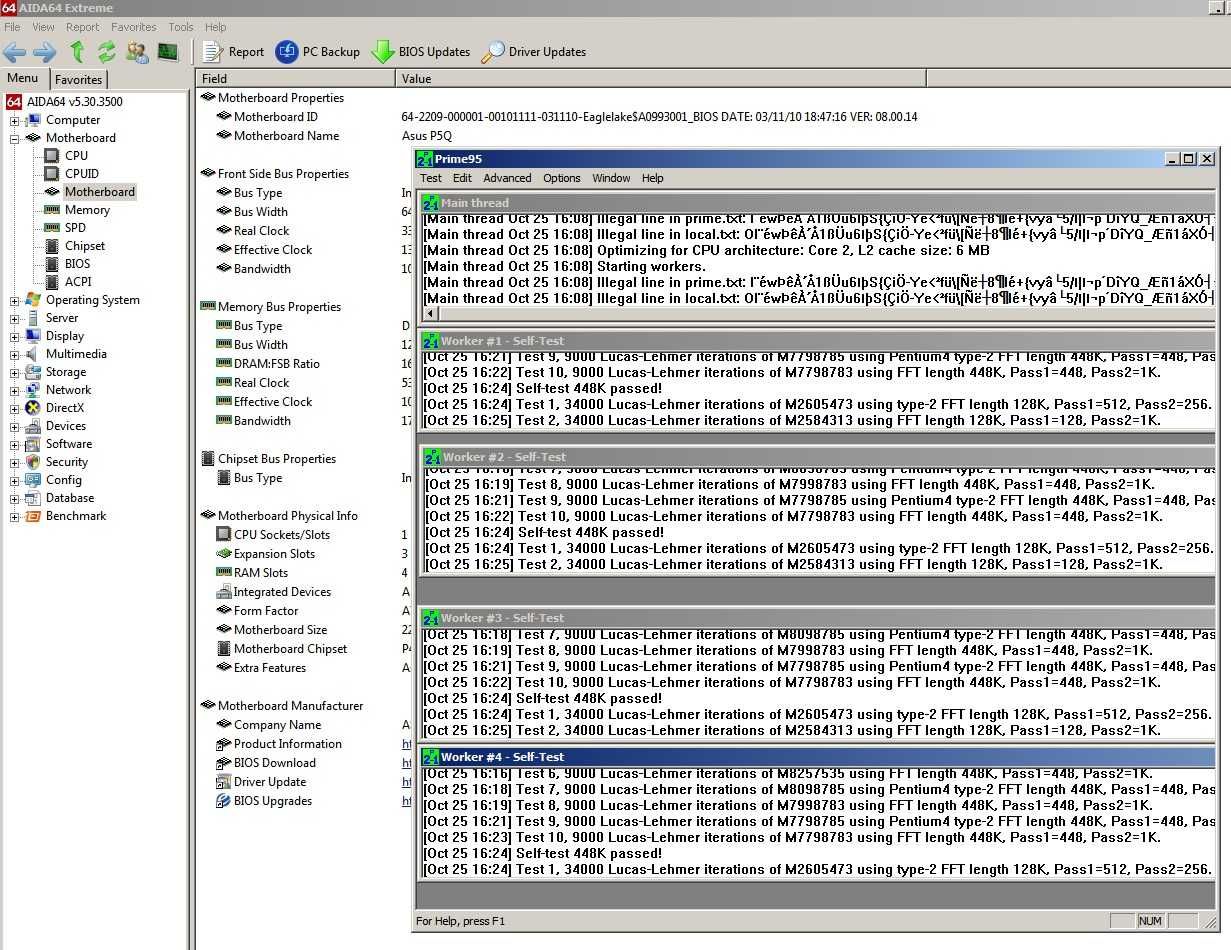Open AIDA64 File menu
The width and height of the screenshot is (1231, 950).
[12, 27]
